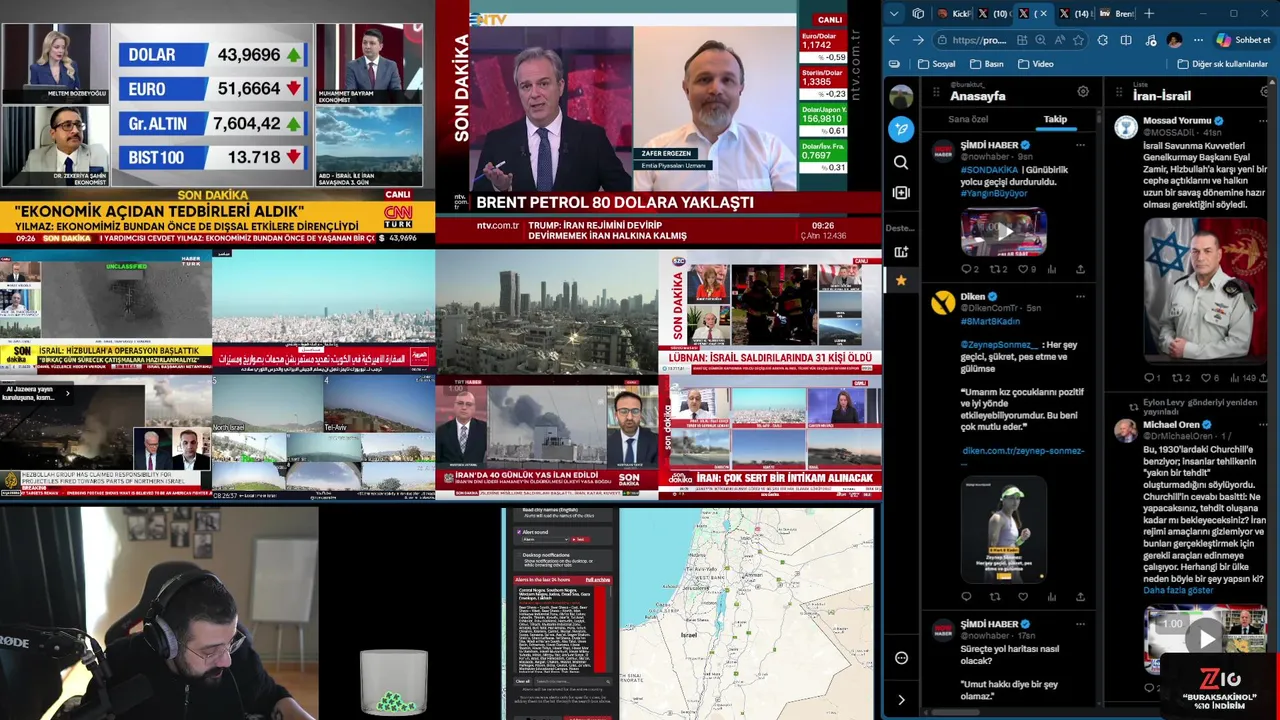Expand the X Pro sidebar with bottom chevron
The image size is (1280, 720).
point(901,700)
